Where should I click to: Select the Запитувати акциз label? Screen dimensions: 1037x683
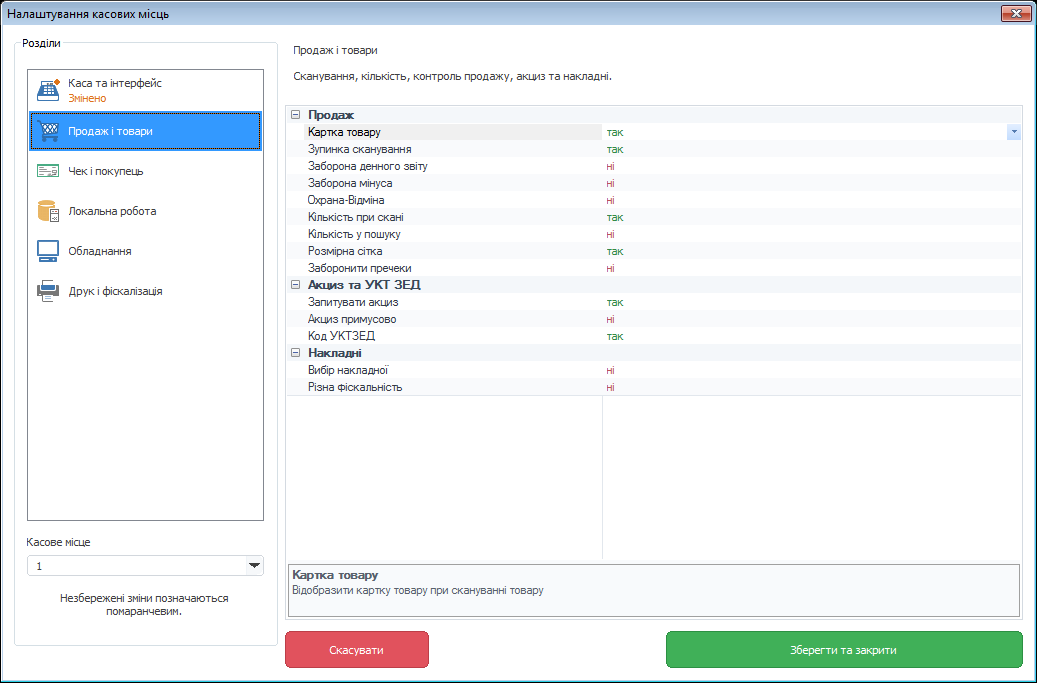[353, 302]
